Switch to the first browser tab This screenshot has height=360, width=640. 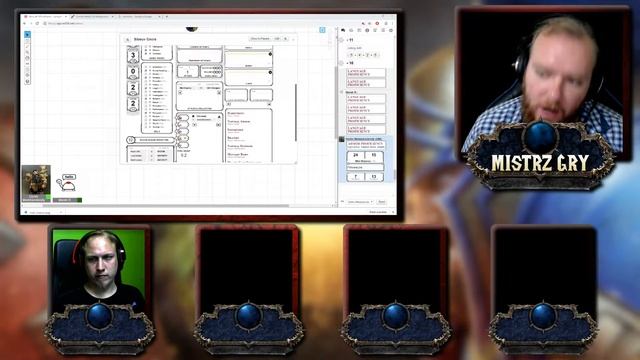click(x=46, y=17)
